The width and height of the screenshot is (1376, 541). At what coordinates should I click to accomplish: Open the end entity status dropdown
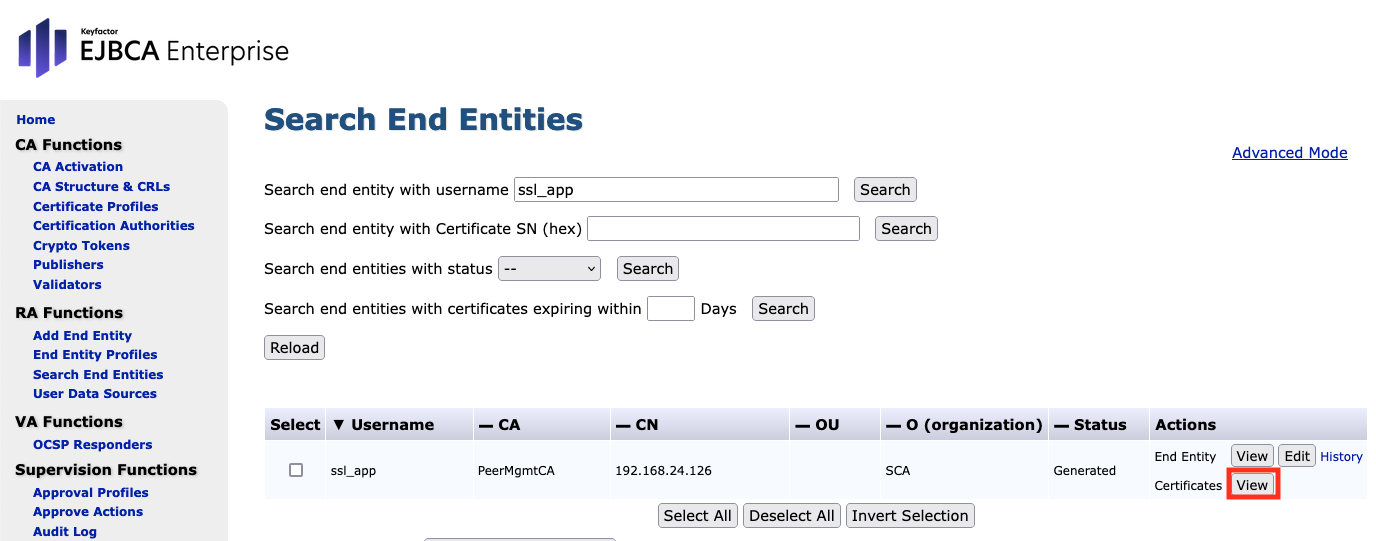549,268
